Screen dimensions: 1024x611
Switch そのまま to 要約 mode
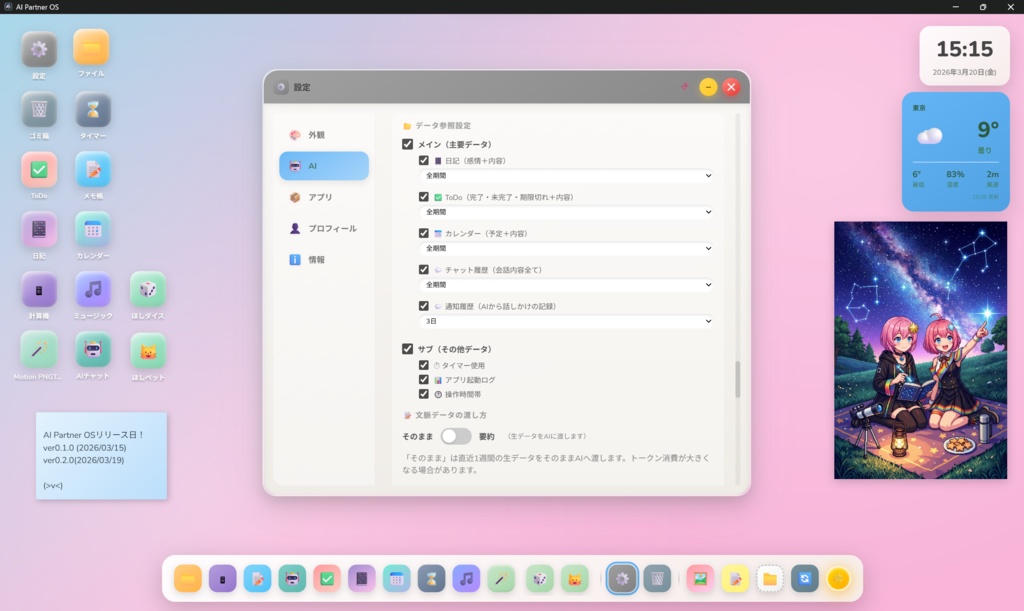pyautogui.click(x=459, y=436)
